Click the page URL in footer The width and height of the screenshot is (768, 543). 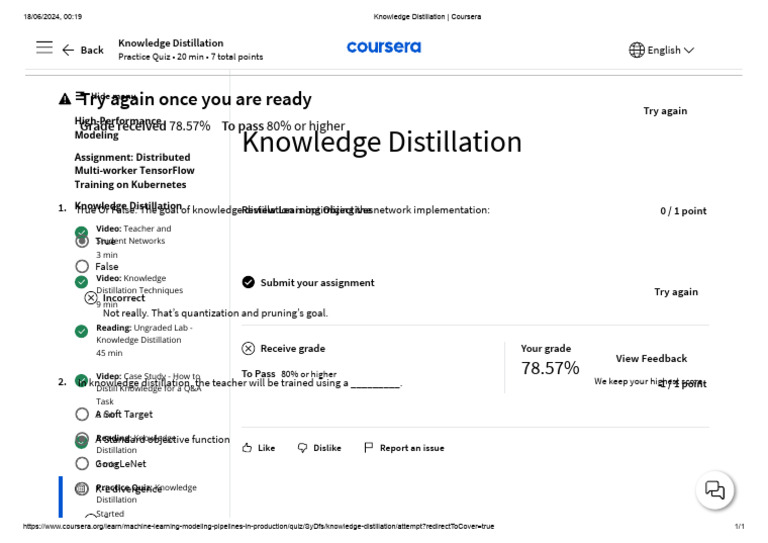[x=259, y=526]
